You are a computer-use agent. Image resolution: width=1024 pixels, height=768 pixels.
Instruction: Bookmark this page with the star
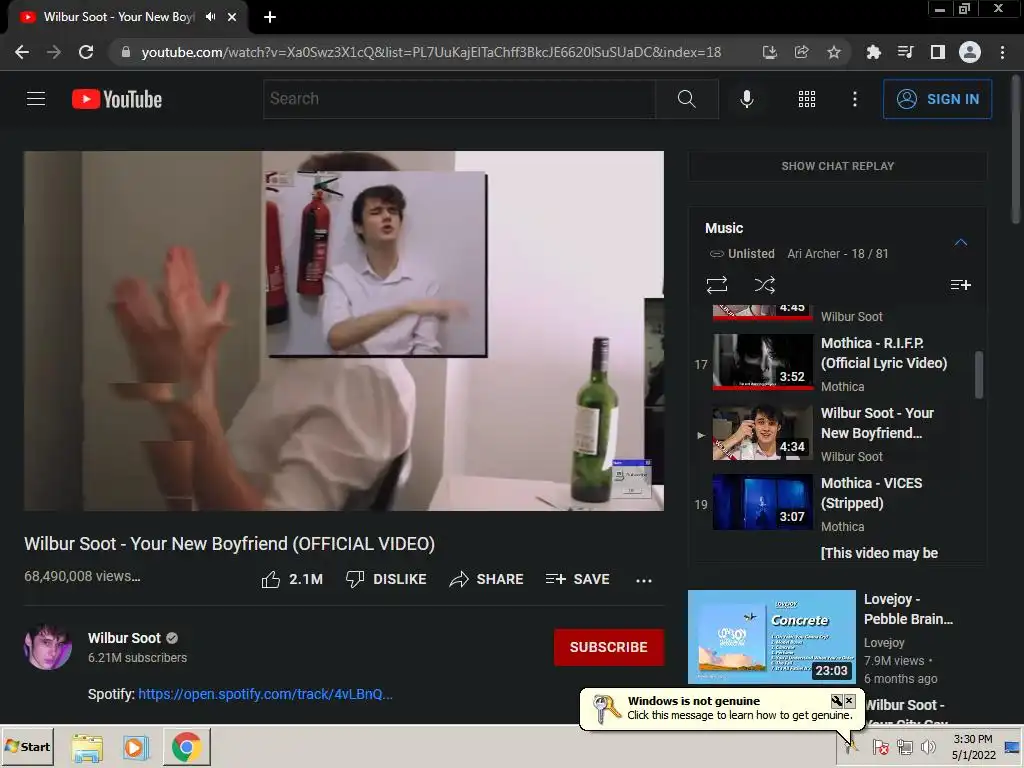click(833, 52)
